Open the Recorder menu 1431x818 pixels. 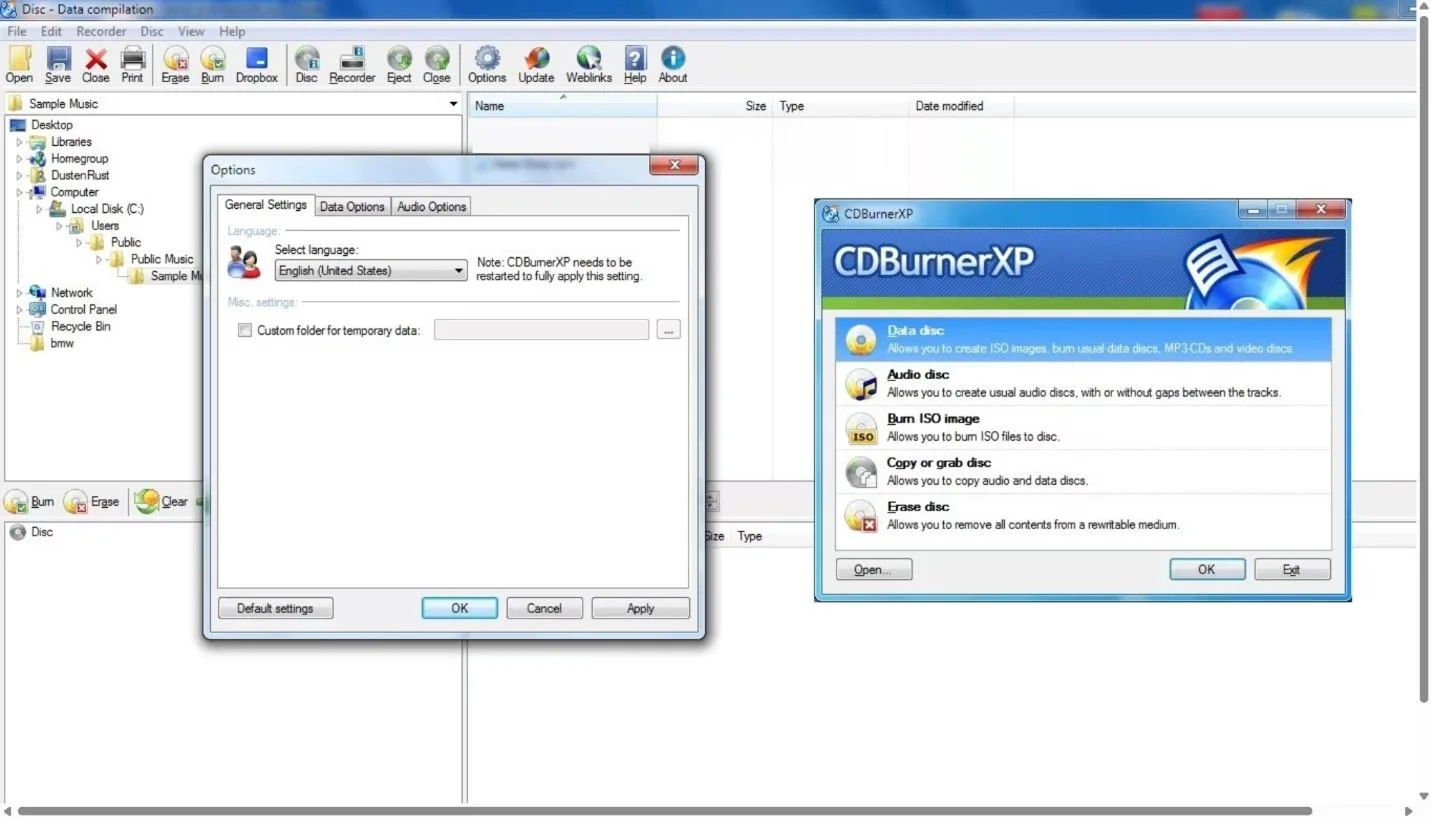101,31
